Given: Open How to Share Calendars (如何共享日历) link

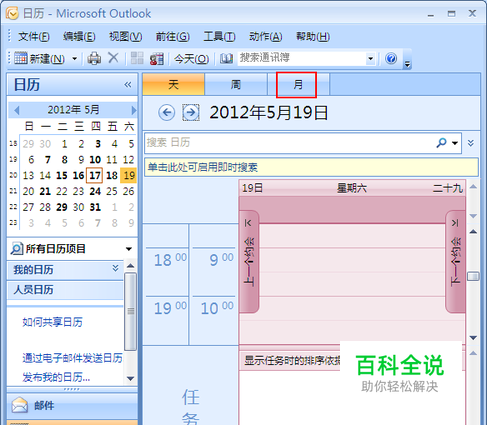Looking at the screenshot, I should point(52,322).
